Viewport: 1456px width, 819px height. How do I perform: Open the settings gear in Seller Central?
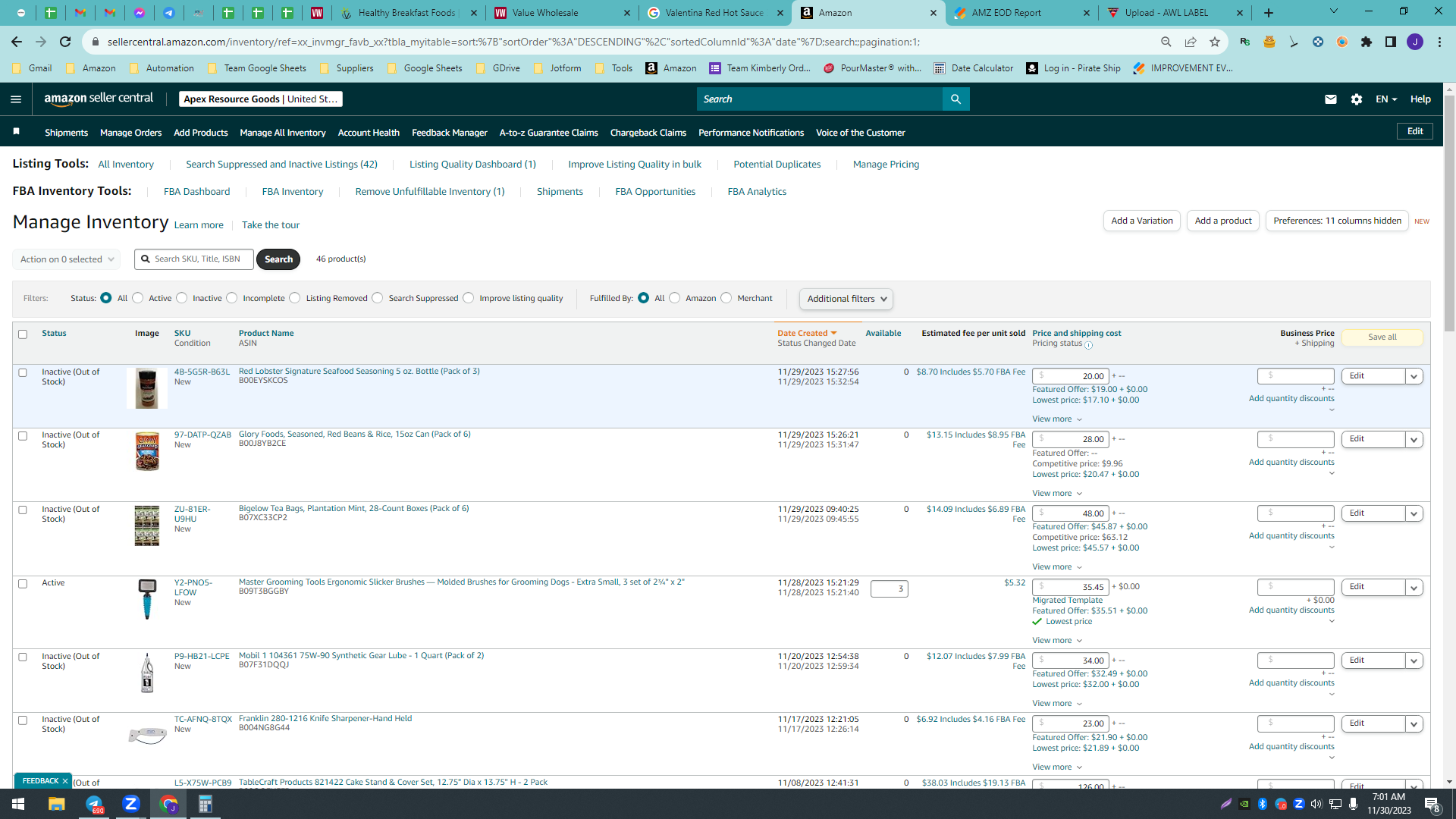point(1357,99)
